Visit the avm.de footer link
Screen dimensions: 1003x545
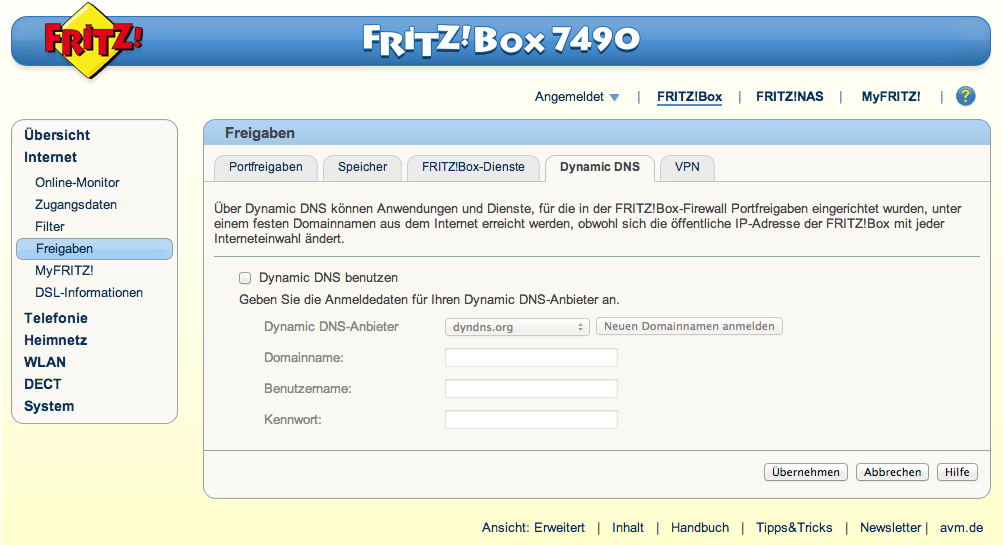click(x=961, y=528)
